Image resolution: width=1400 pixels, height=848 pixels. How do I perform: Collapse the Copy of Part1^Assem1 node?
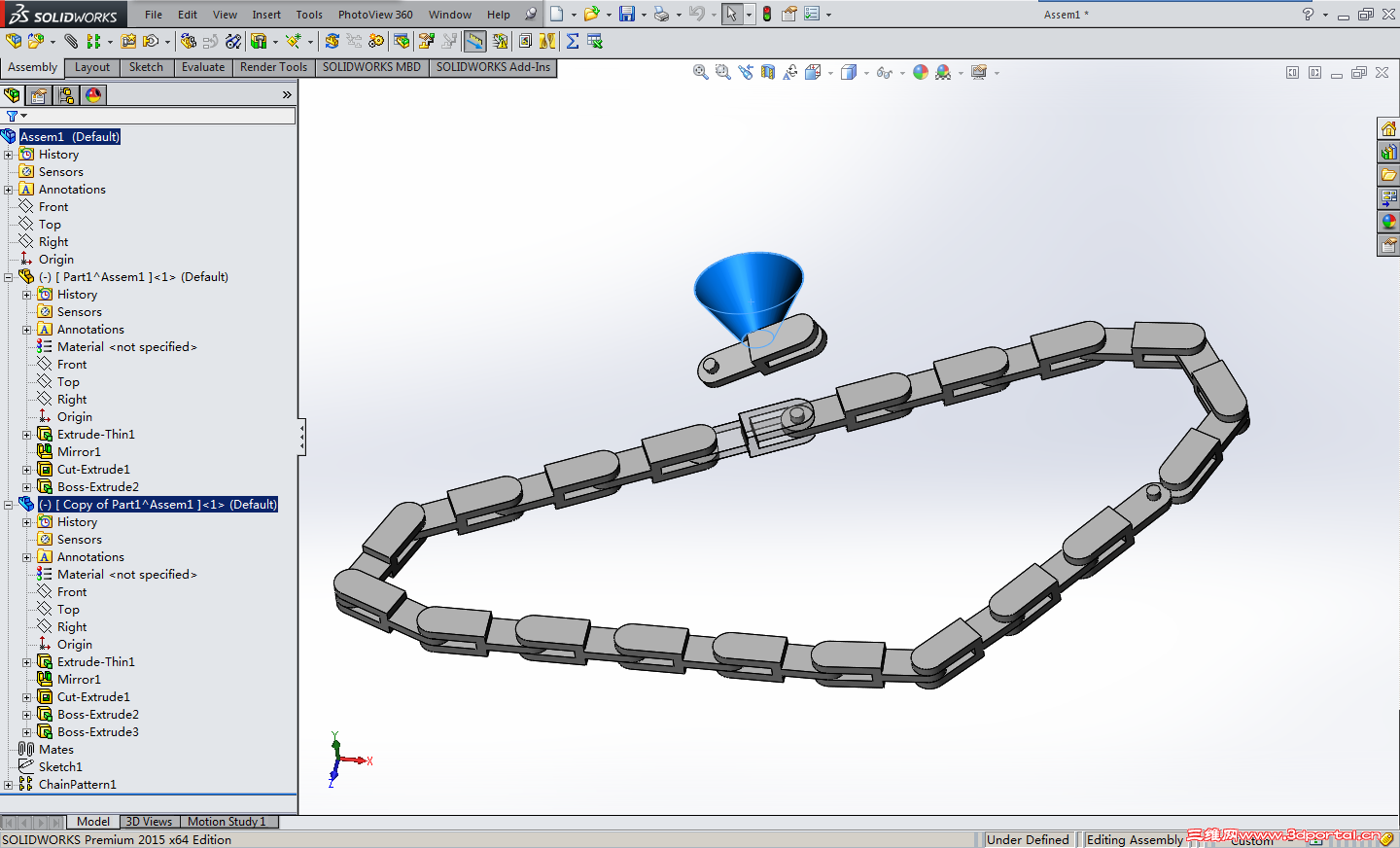(9, 505)
